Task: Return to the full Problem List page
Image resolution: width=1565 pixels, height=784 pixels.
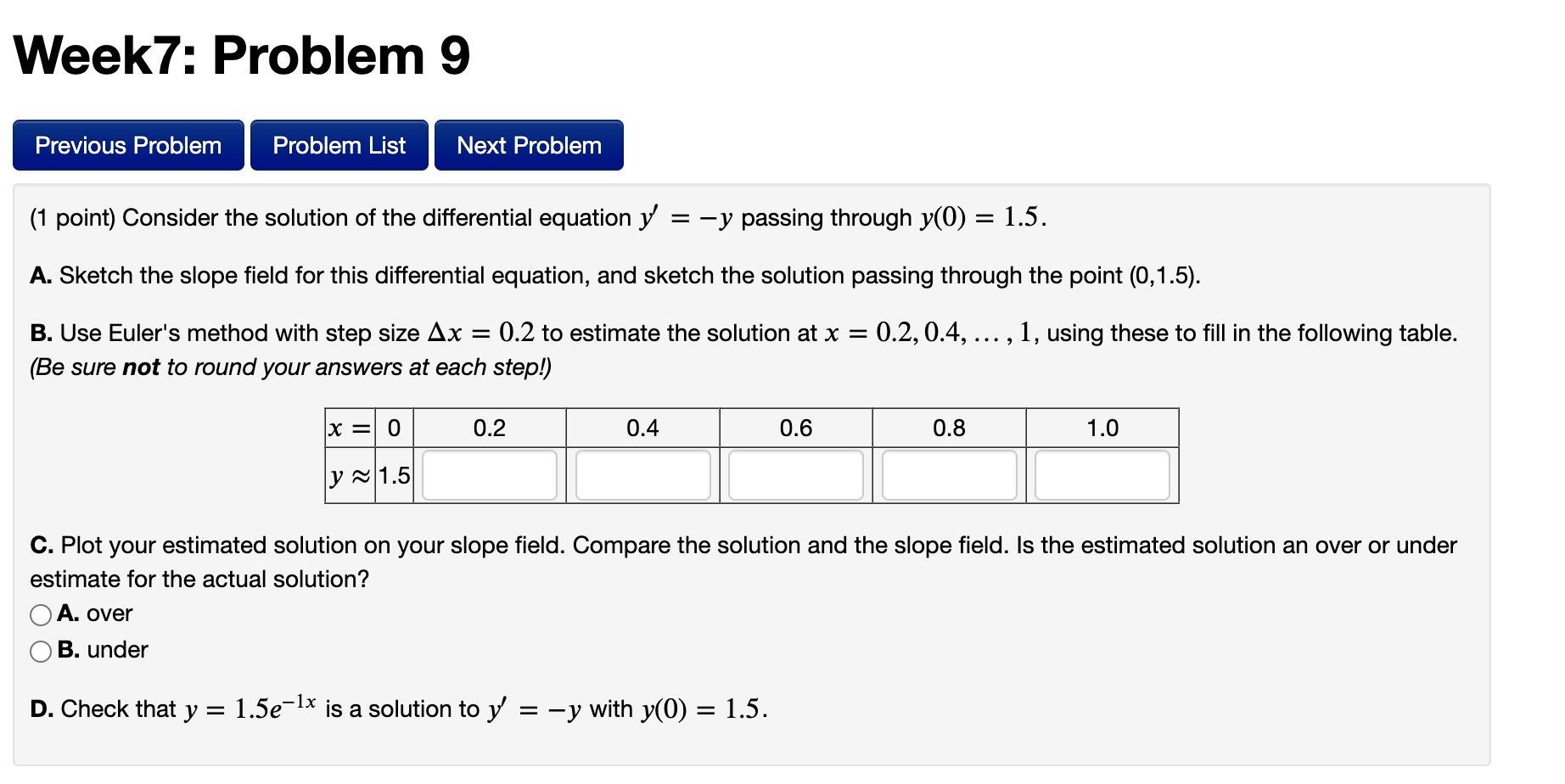Action: pos(339,145)
